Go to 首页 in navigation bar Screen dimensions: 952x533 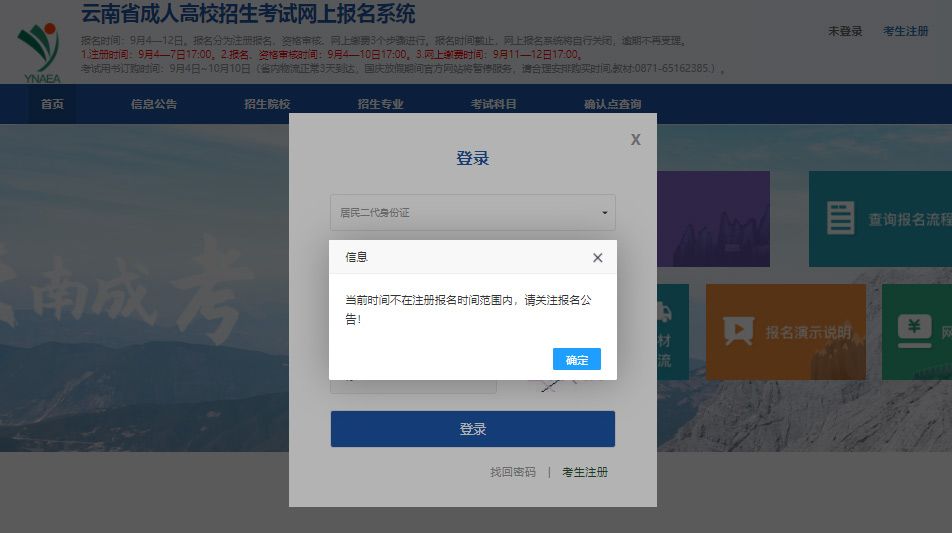[x=52, y=104]
